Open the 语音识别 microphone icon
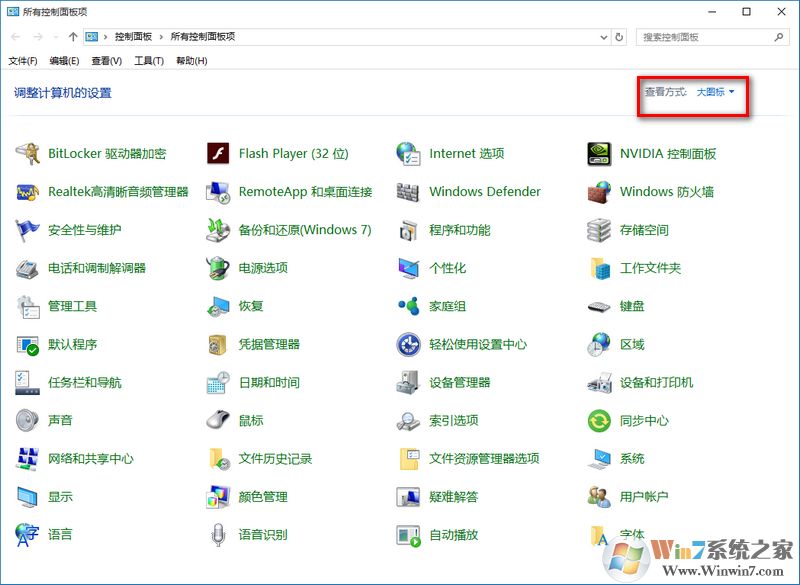Viewport: 800px width, 585px height. pyautogui.click(x=218, y=535)
